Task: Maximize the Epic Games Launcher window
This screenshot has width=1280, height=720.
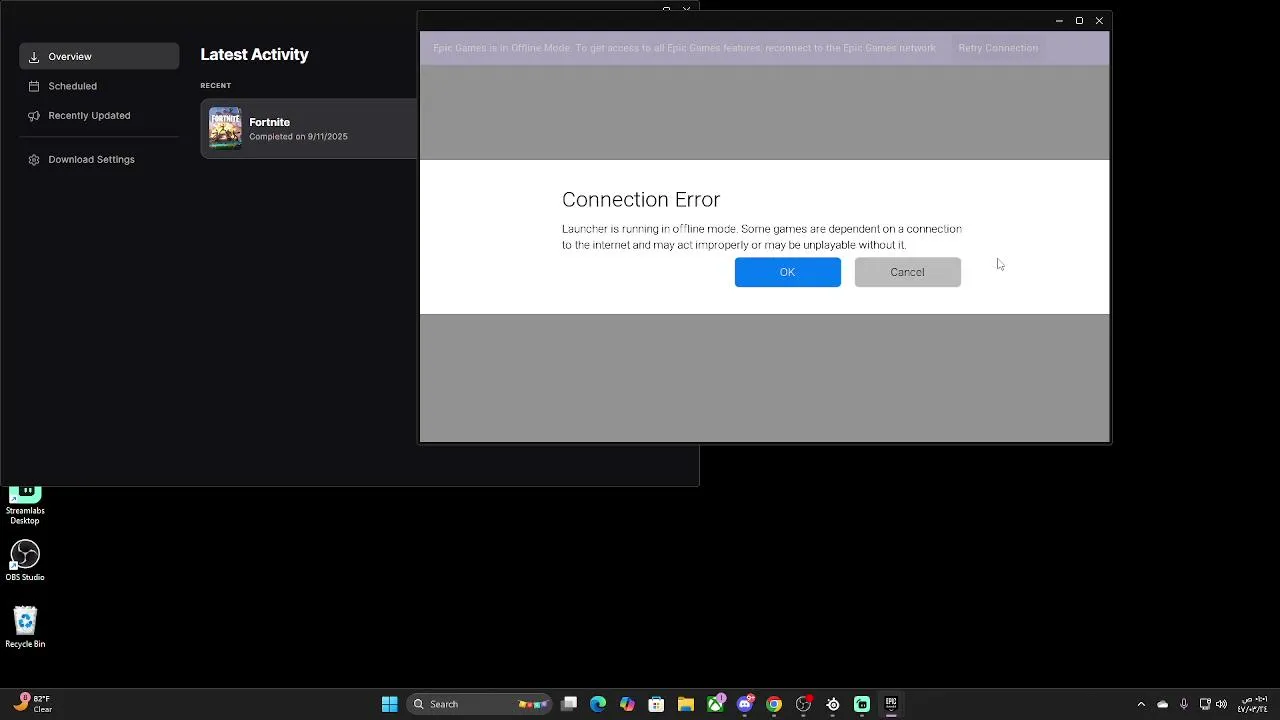Action: coord(1079,21)
